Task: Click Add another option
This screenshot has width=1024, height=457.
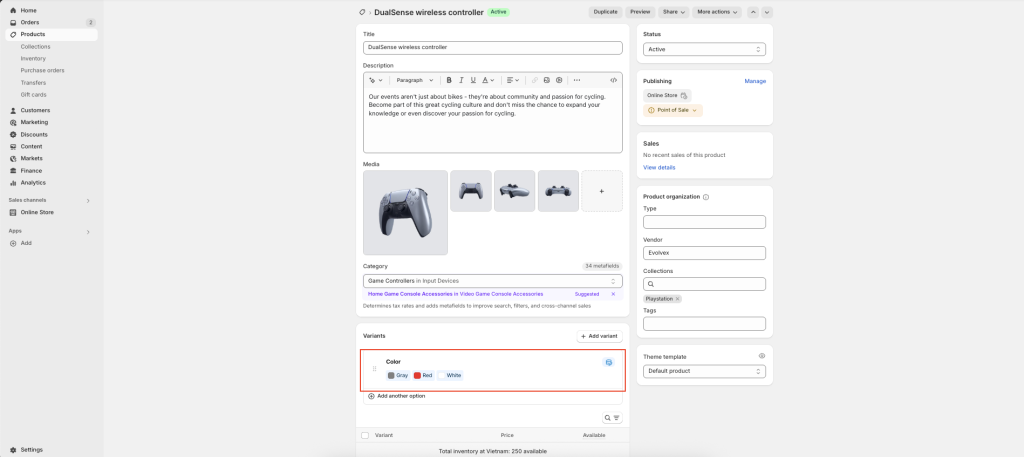Action: (x=396, y=396)
